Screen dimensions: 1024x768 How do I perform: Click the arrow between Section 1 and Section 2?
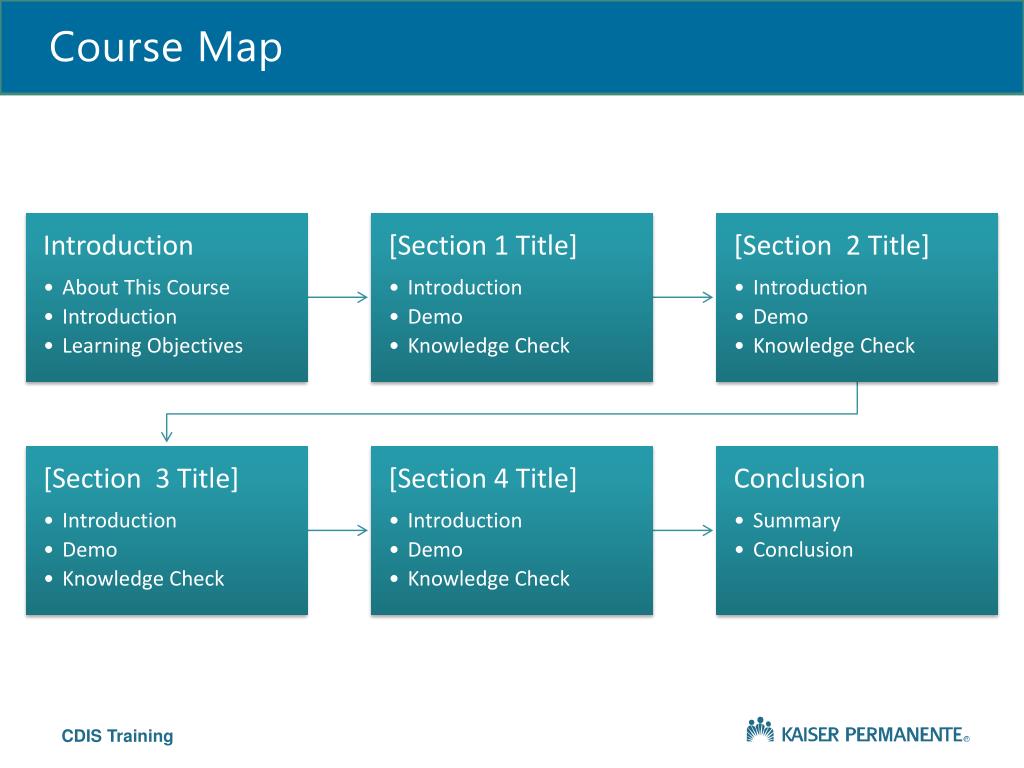tap(683, 297)
